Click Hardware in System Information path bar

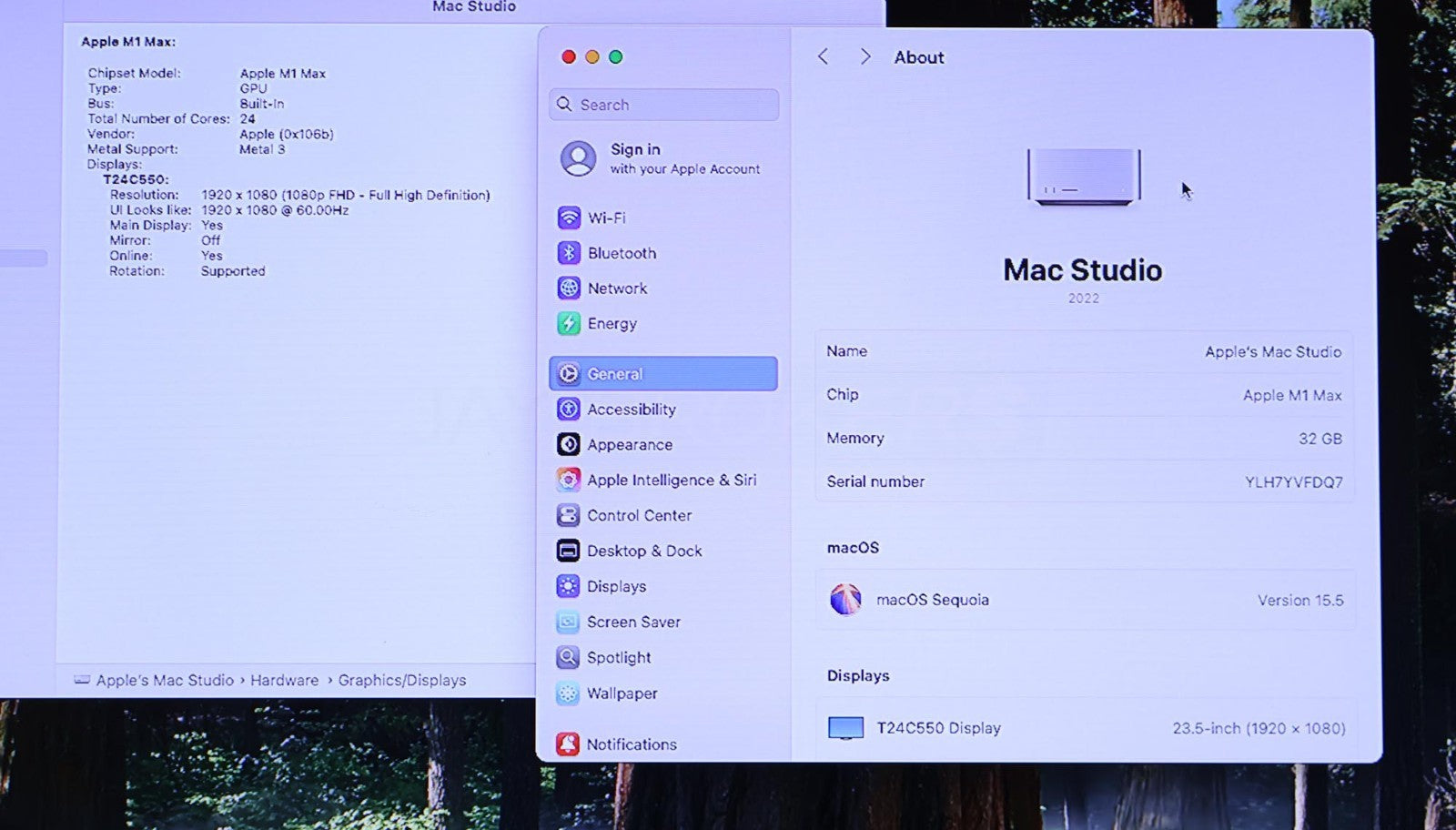click(x=284, y=680)
